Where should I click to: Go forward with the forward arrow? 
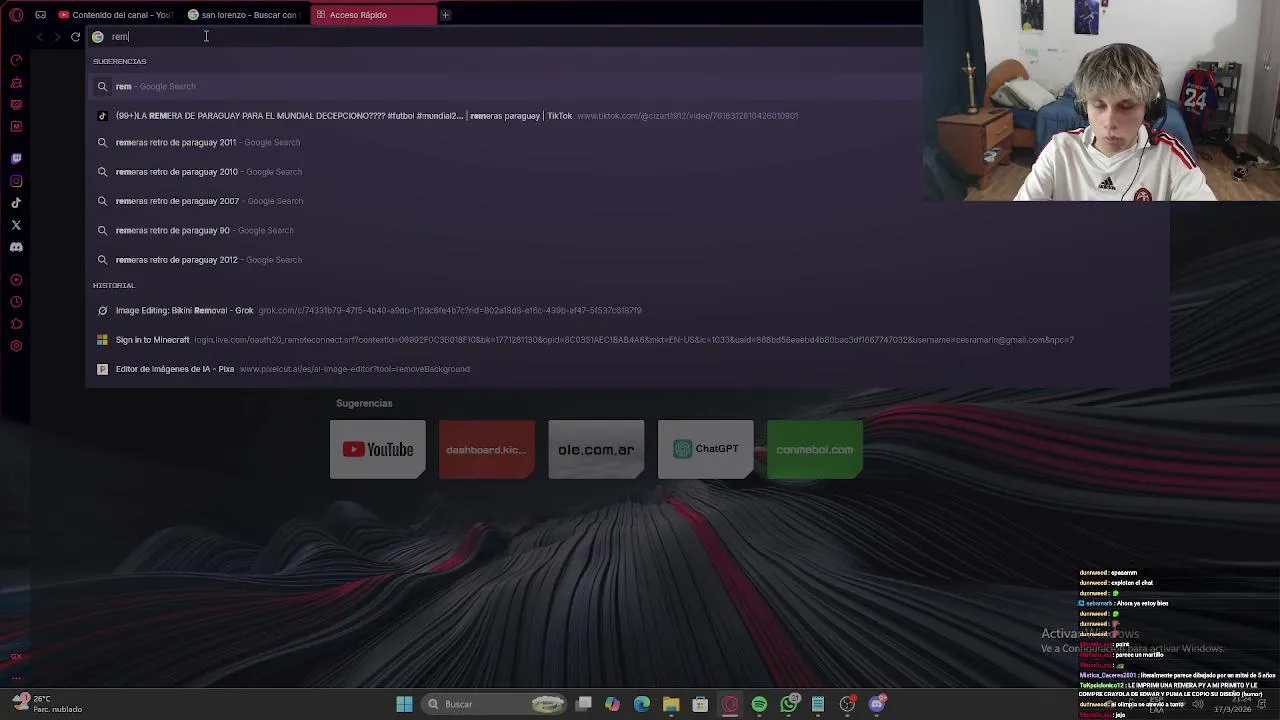point(57,37)
